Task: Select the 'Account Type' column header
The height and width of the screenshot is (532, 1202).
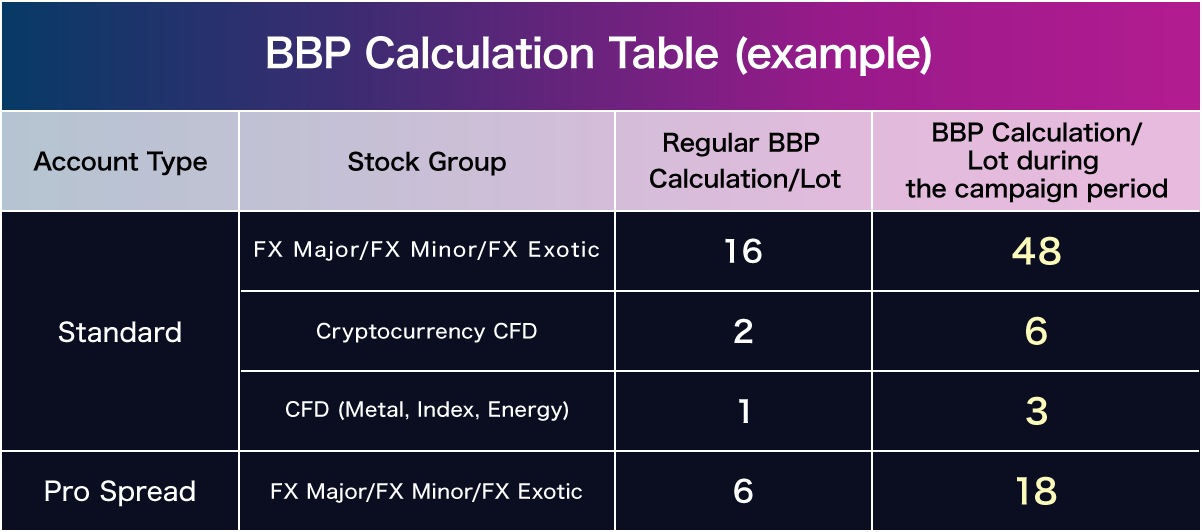Action: pos(120,162)
